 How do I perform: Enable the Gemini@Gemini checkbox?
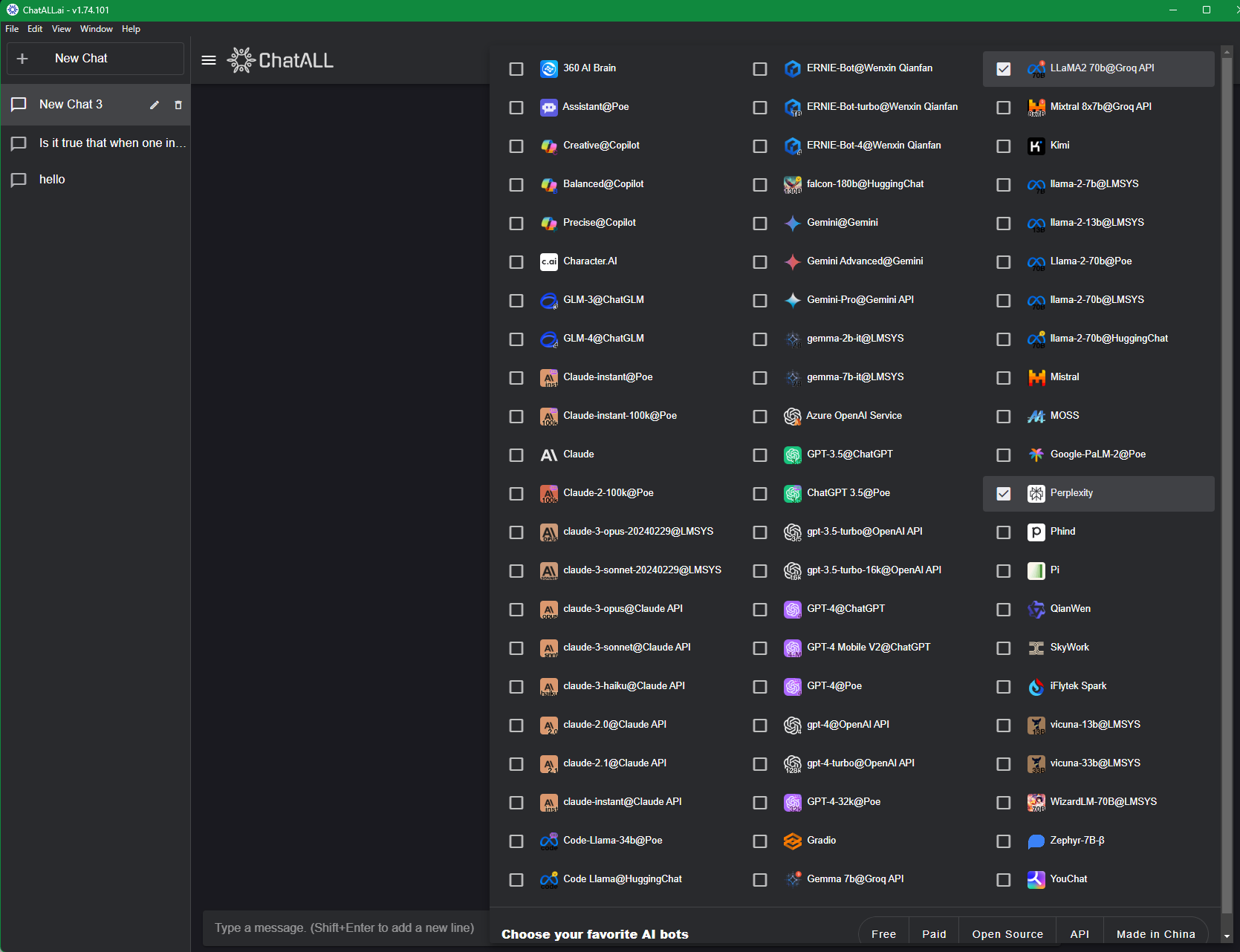760,224
